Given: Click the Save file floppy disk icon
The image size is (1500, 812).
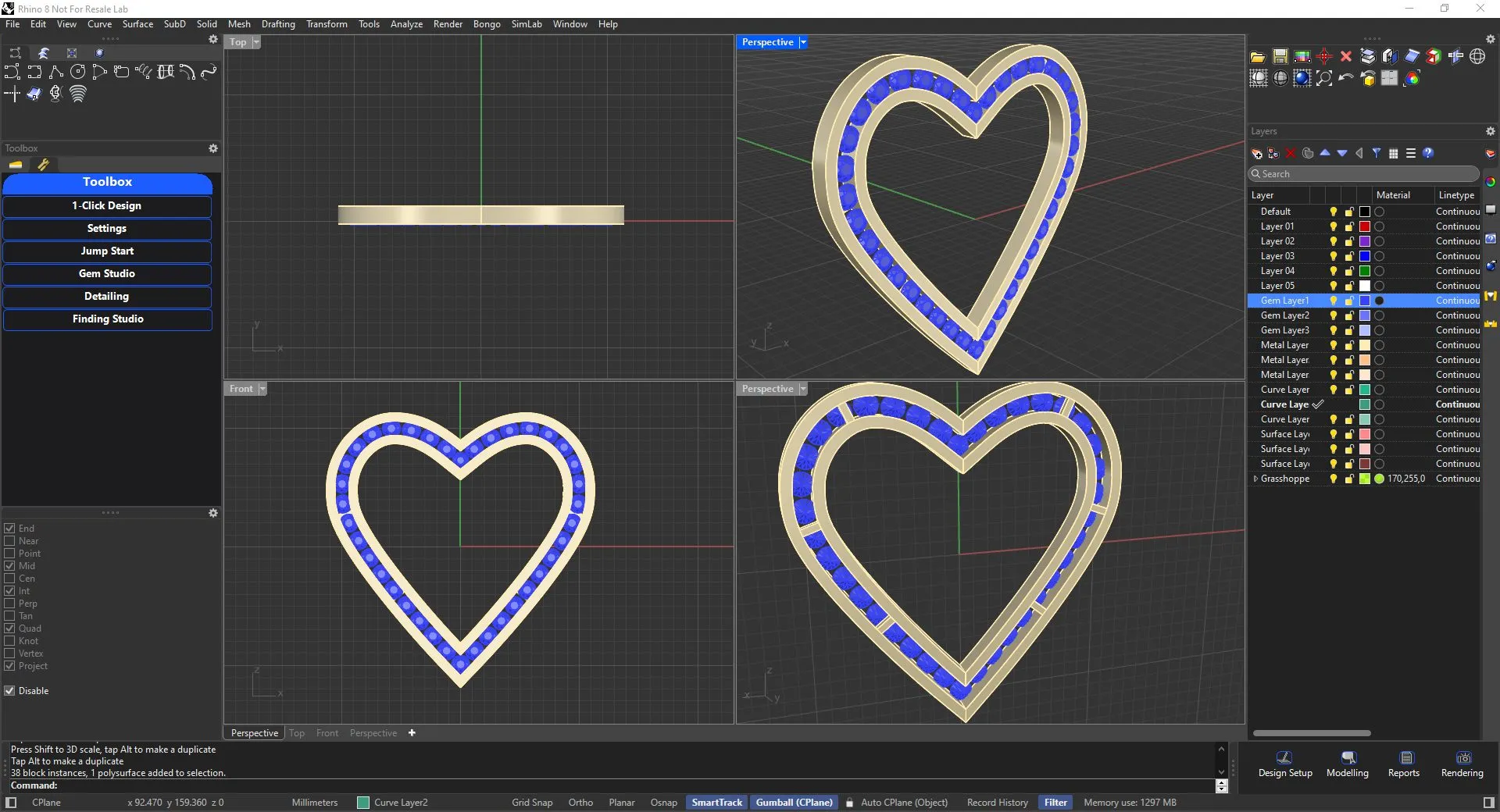Looking at the screenshot, I should pos(1280,56).
